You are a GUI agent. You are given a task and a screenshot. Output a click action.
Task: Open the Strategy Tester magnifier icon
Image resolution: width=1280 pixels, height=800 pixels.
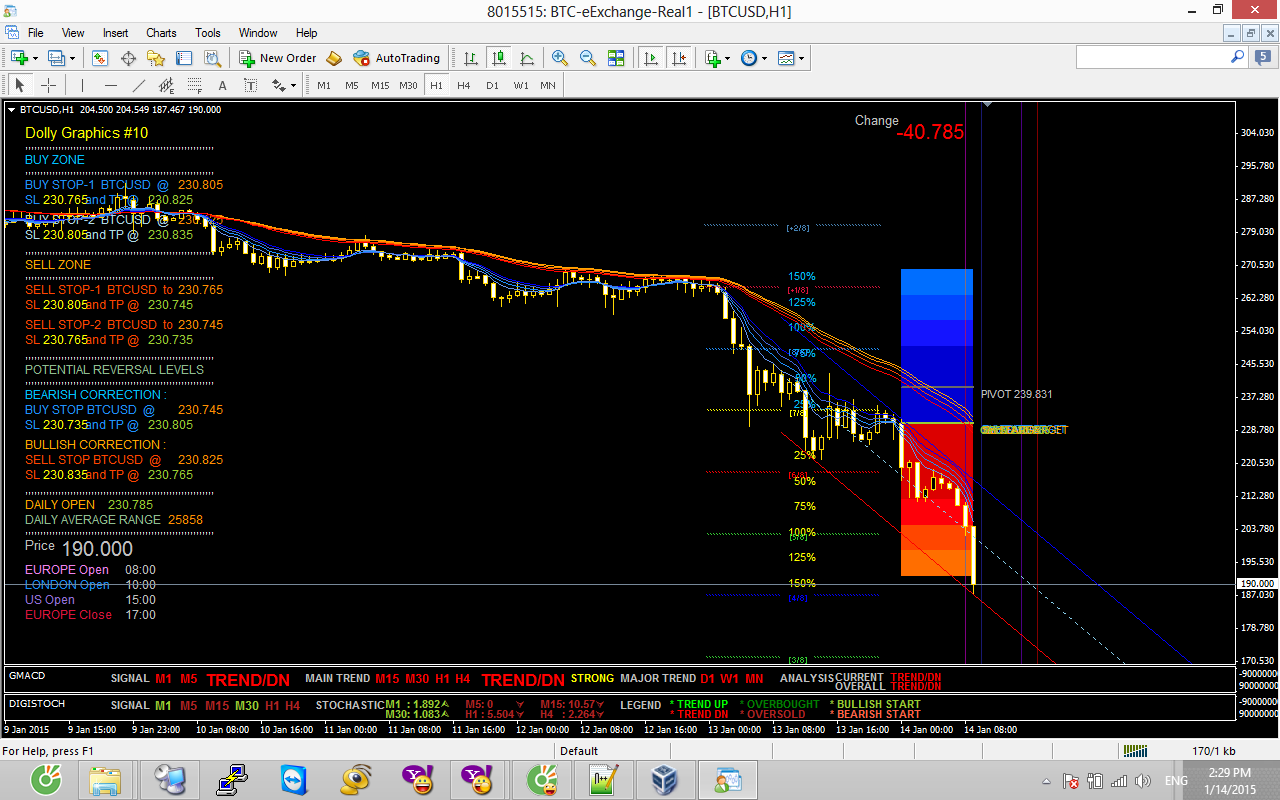[212, 58]
